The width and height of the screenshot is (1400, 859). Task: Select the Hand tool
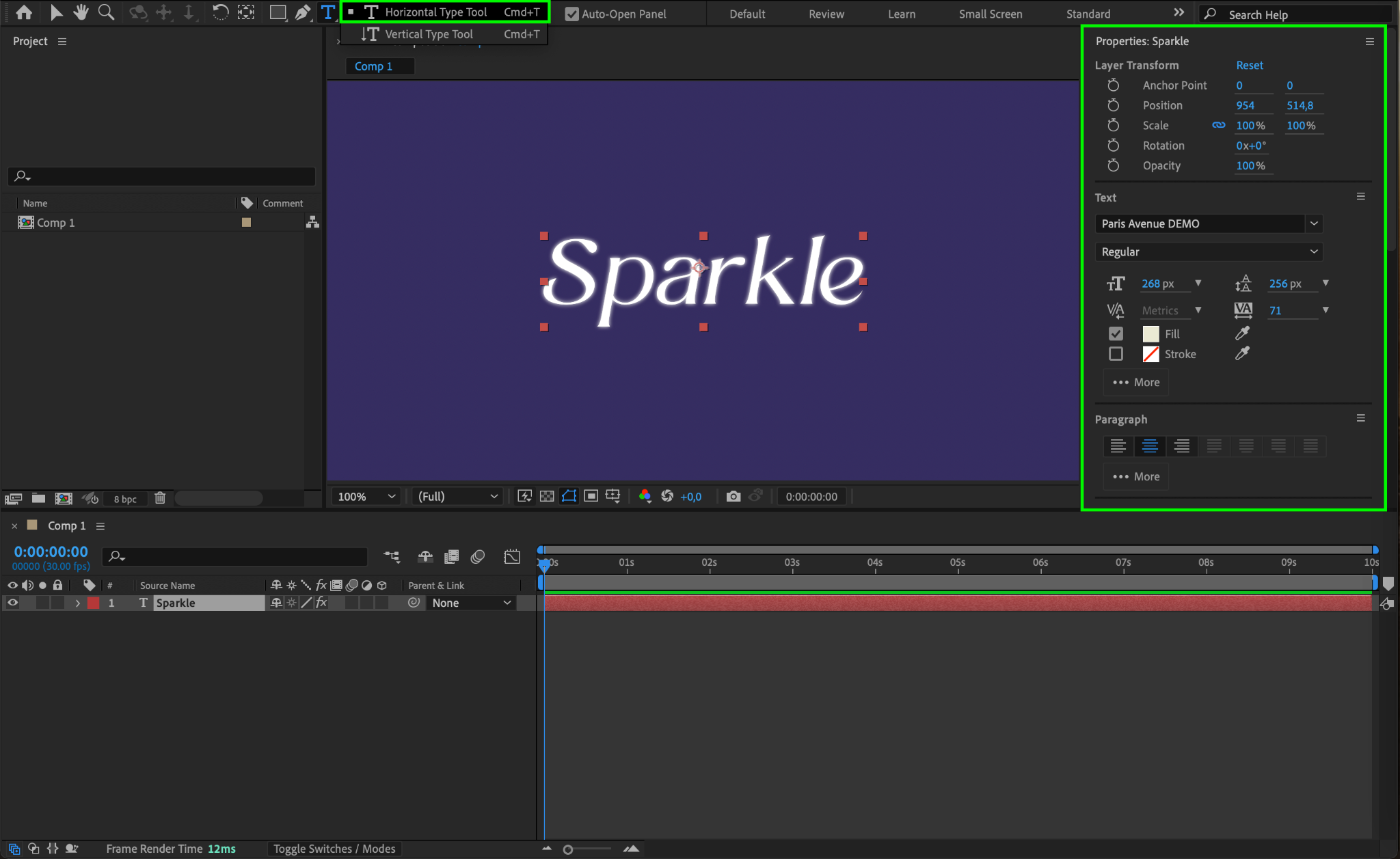[x=81, y=12]
